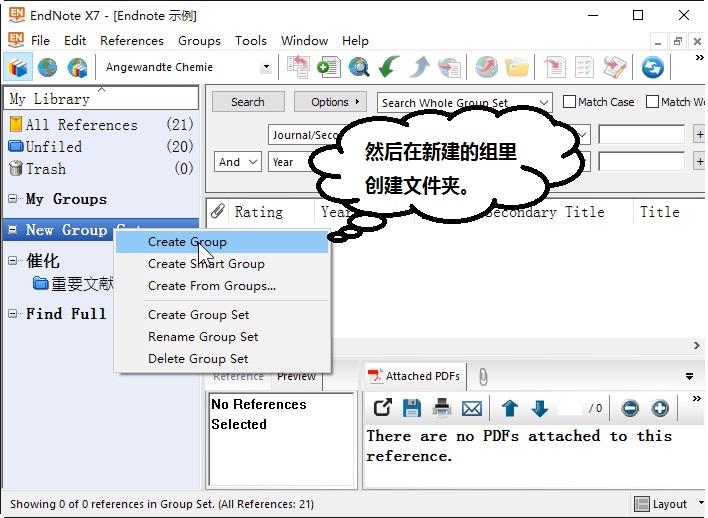Switch to Online Search Mode globe icon
The height and width of the screenshot is (518, 708).
47,68
